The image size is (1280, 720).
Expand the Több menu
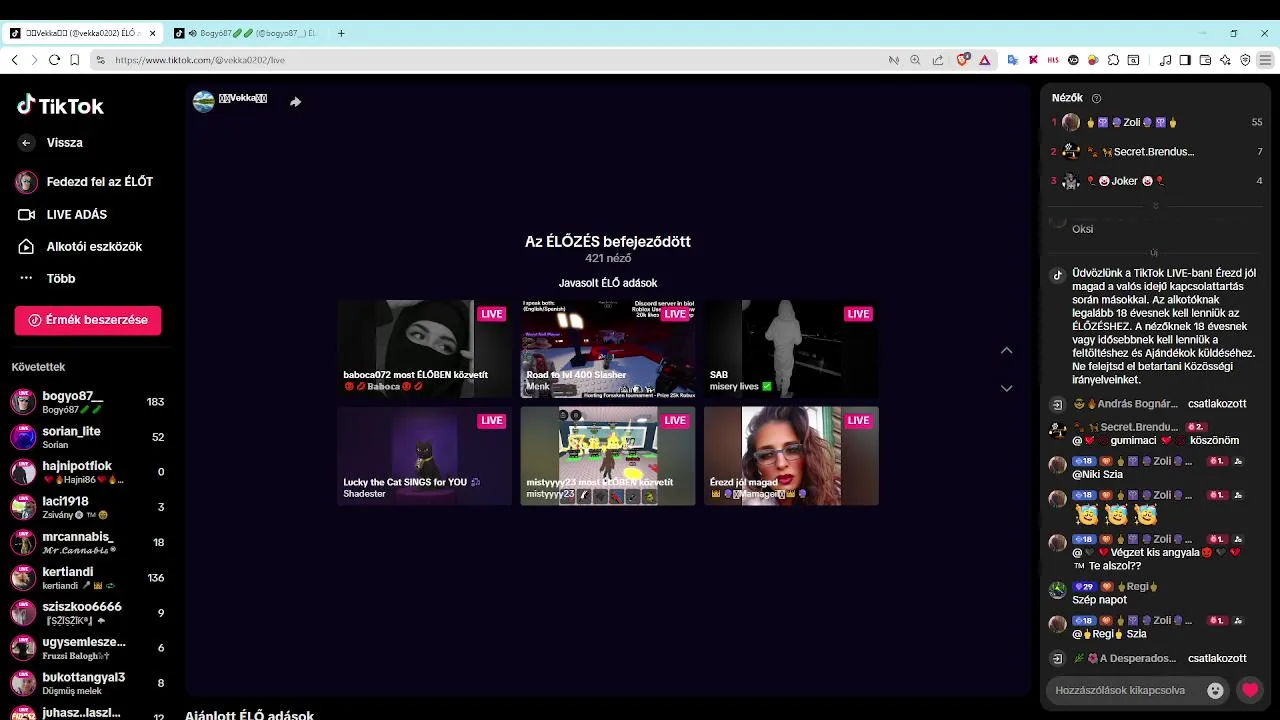47,279
